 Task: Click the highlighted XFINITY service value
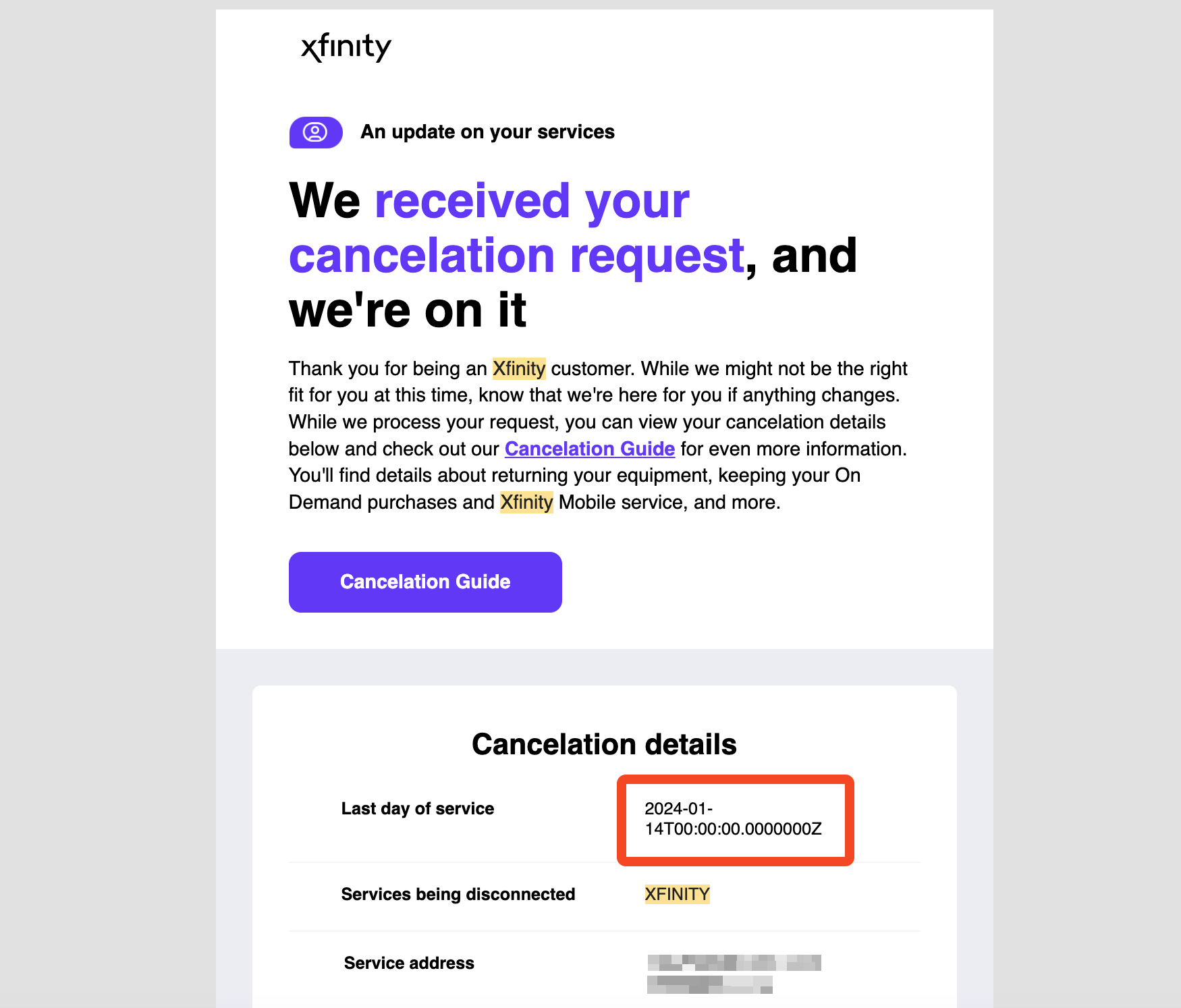click(x=677, y=894)
